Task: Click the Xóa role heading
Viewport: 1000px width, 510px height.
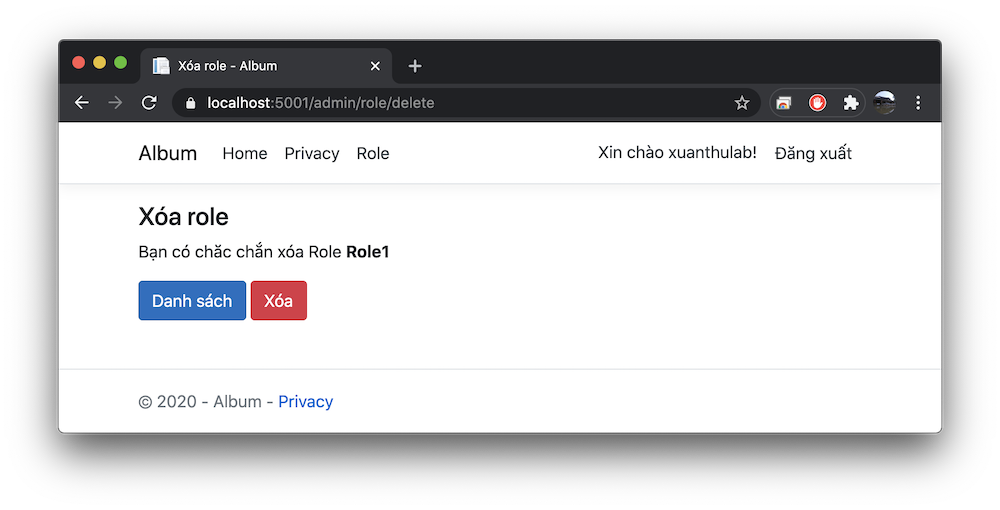Action: (184, 217)
